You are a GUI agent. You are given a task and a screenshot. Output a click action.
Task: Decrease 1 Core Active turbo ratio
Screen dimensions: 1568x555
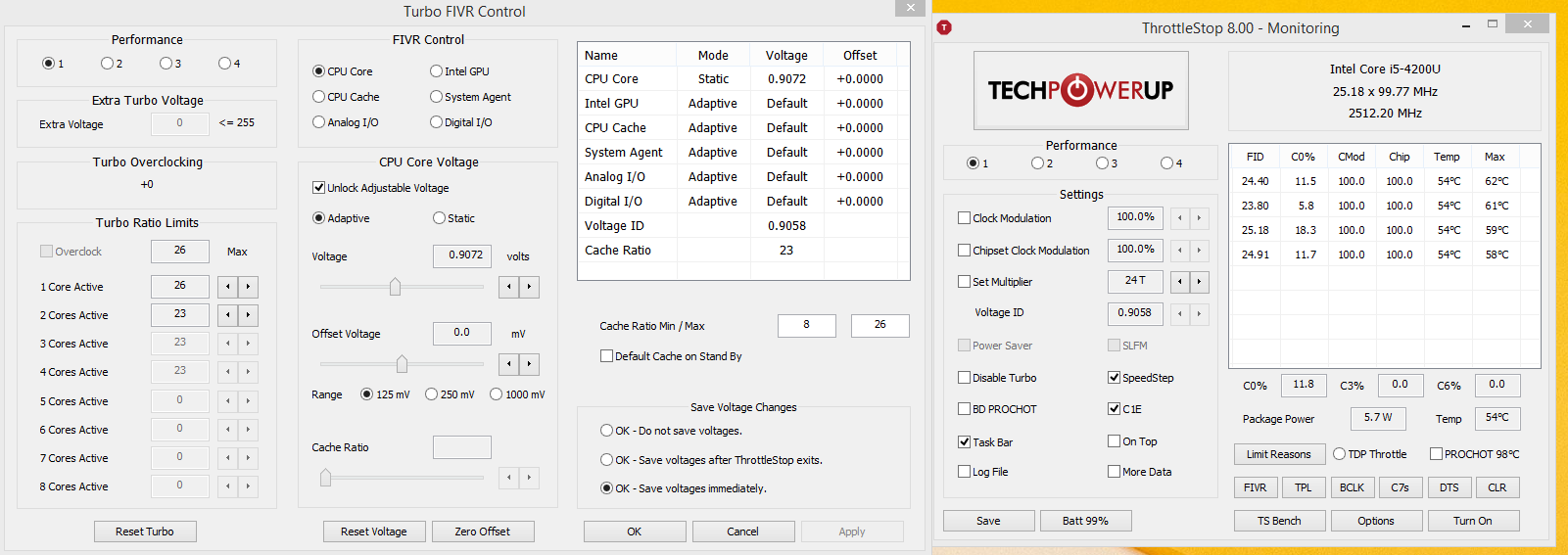click(x=227, y=287)
